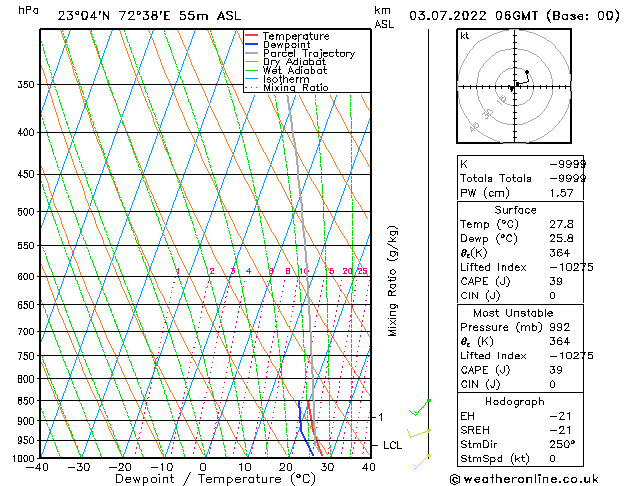
Task: Click the blue Dewpoint legend line
Action: pyautogui.click(x=251, y=44)
